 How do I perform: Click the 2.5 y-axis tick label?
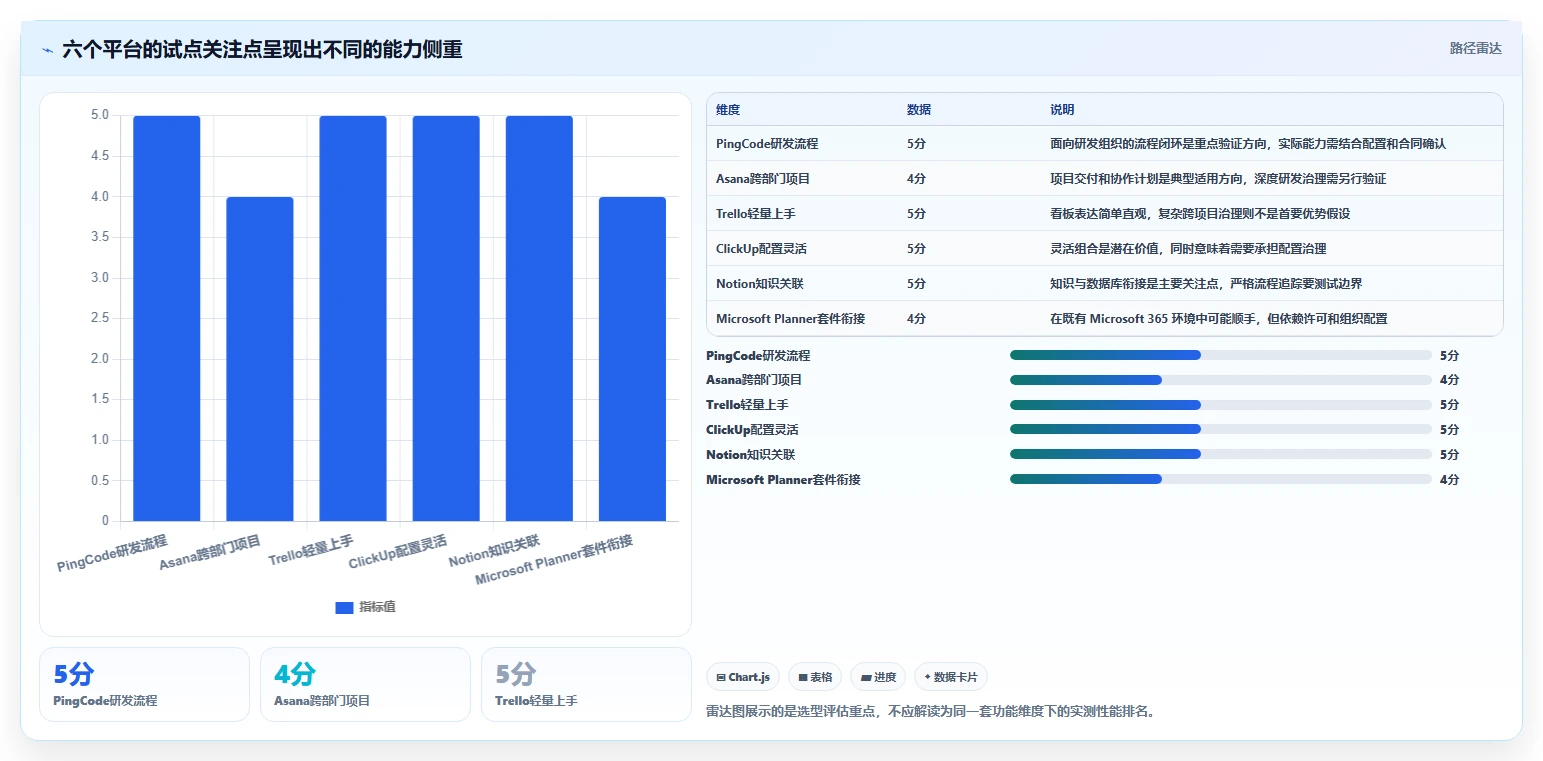(x=100, y=318)
